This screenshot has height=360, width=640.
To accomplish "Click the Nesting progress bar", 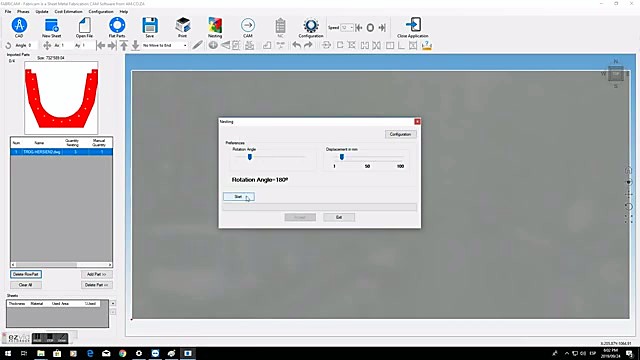I will tap(320, 207).
